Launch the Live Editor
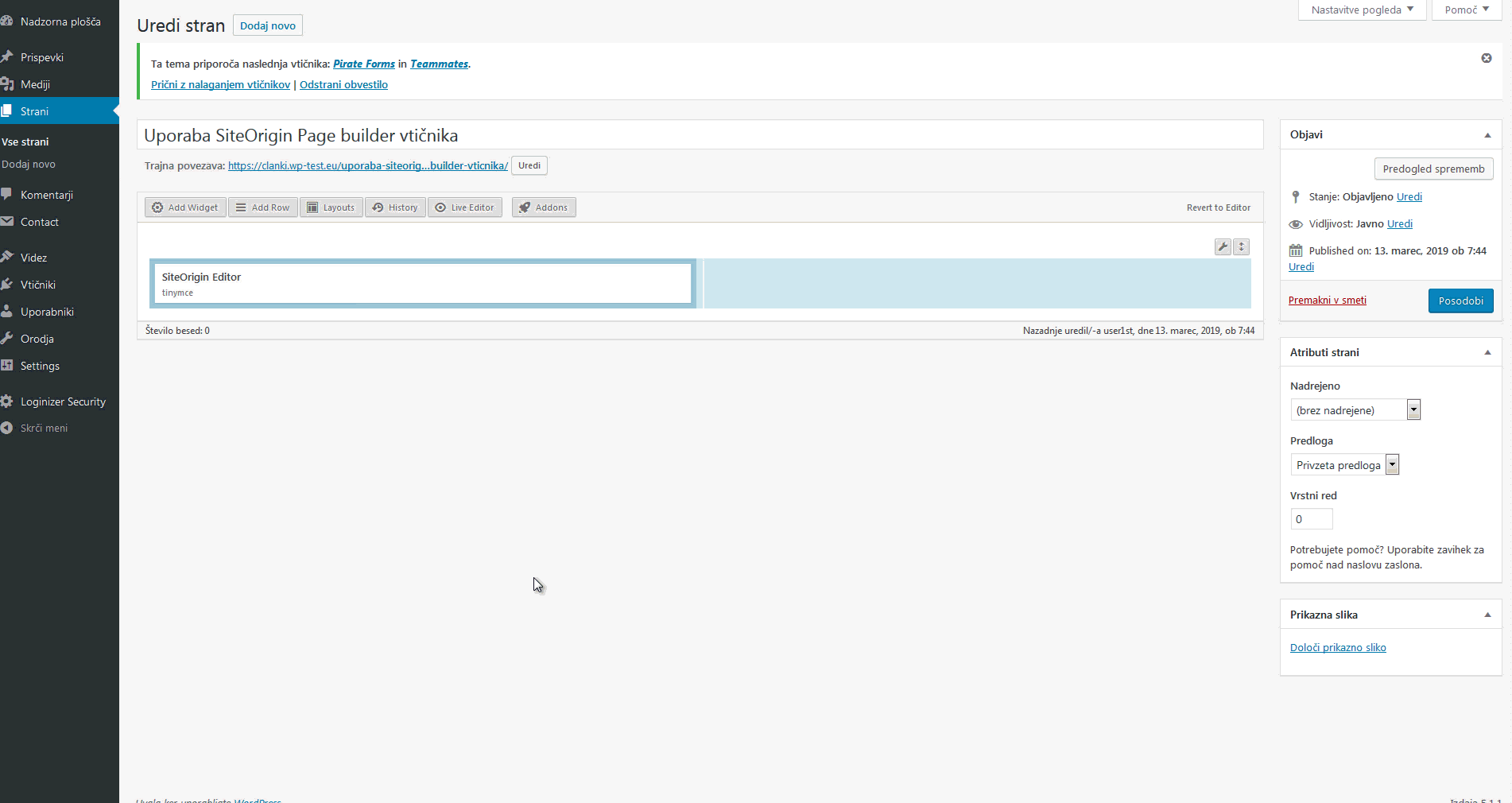 click(465, 208)
